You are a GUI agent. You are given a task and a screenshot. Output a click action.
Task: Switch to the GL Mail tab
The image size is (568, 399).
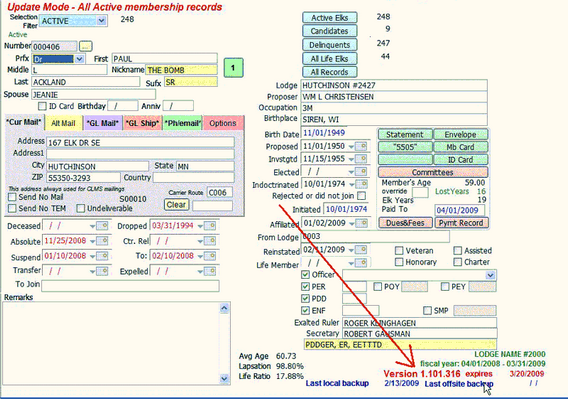click(103, 123)
